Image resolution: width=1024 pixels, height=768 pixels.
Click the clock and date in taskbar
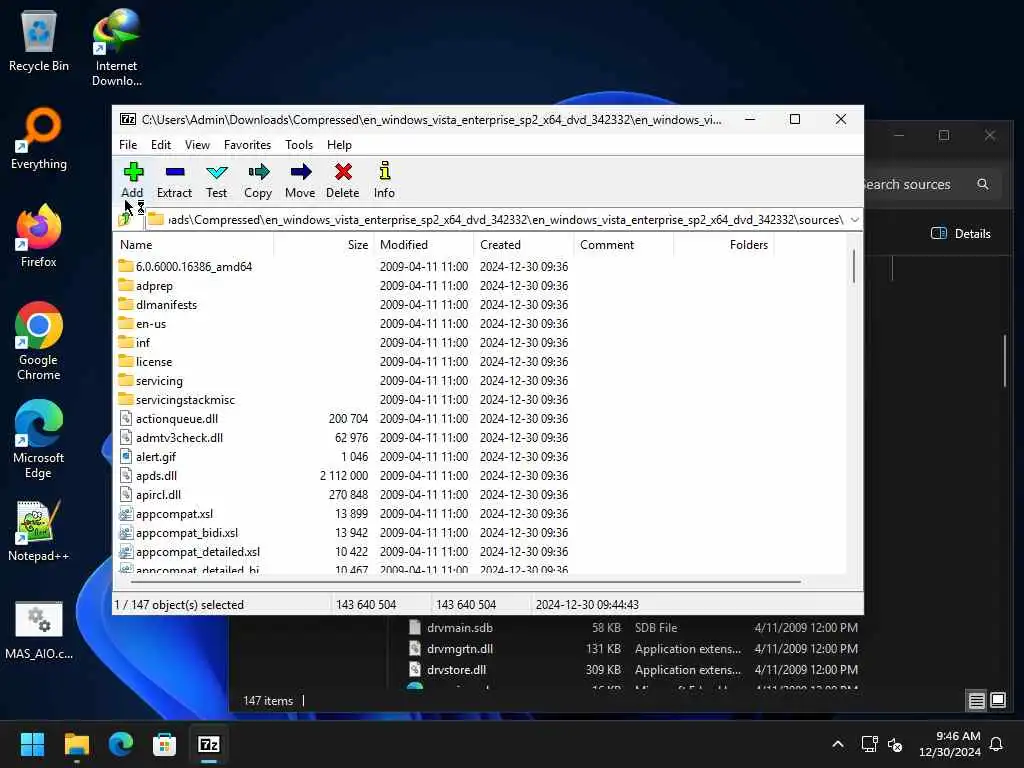coord(950,744)
